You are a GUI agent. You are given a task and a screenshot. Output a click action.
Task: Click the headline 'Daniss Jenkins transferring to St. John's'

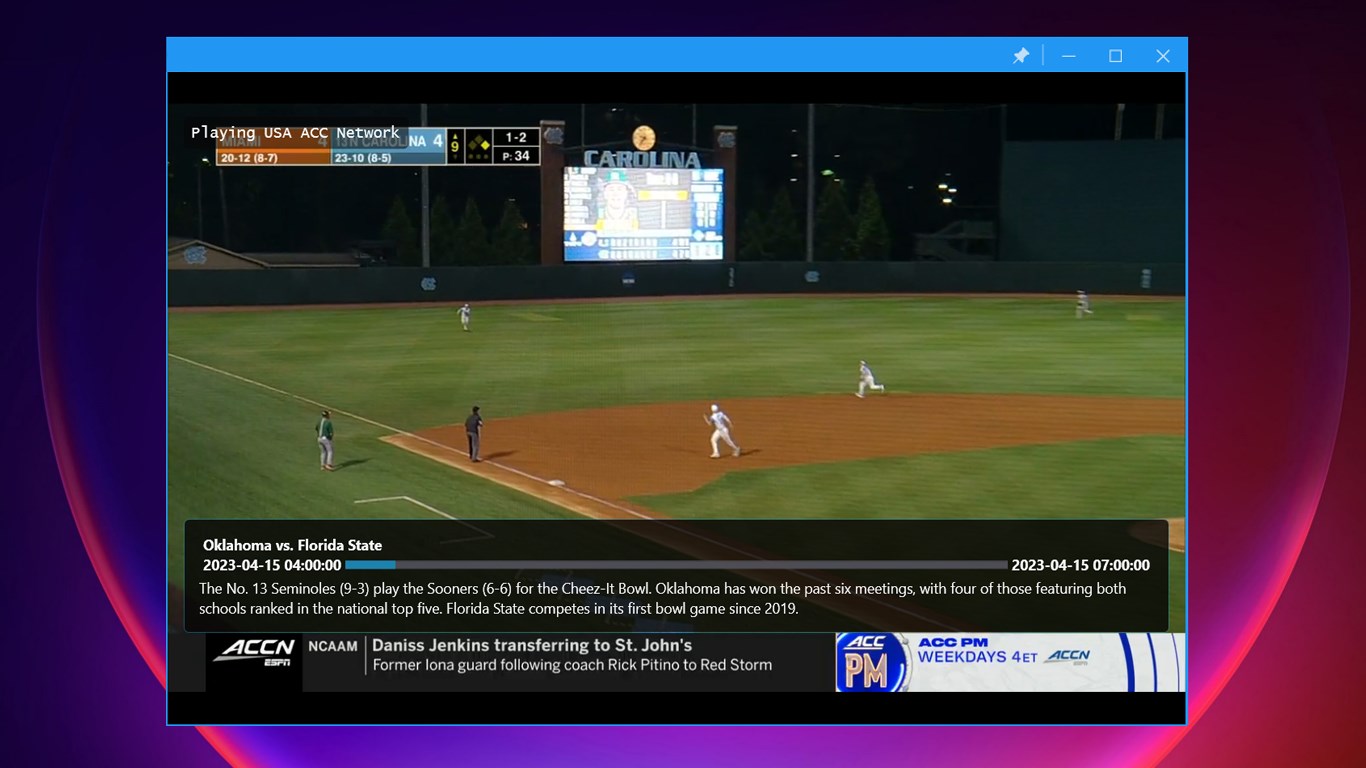pos(530,645)
